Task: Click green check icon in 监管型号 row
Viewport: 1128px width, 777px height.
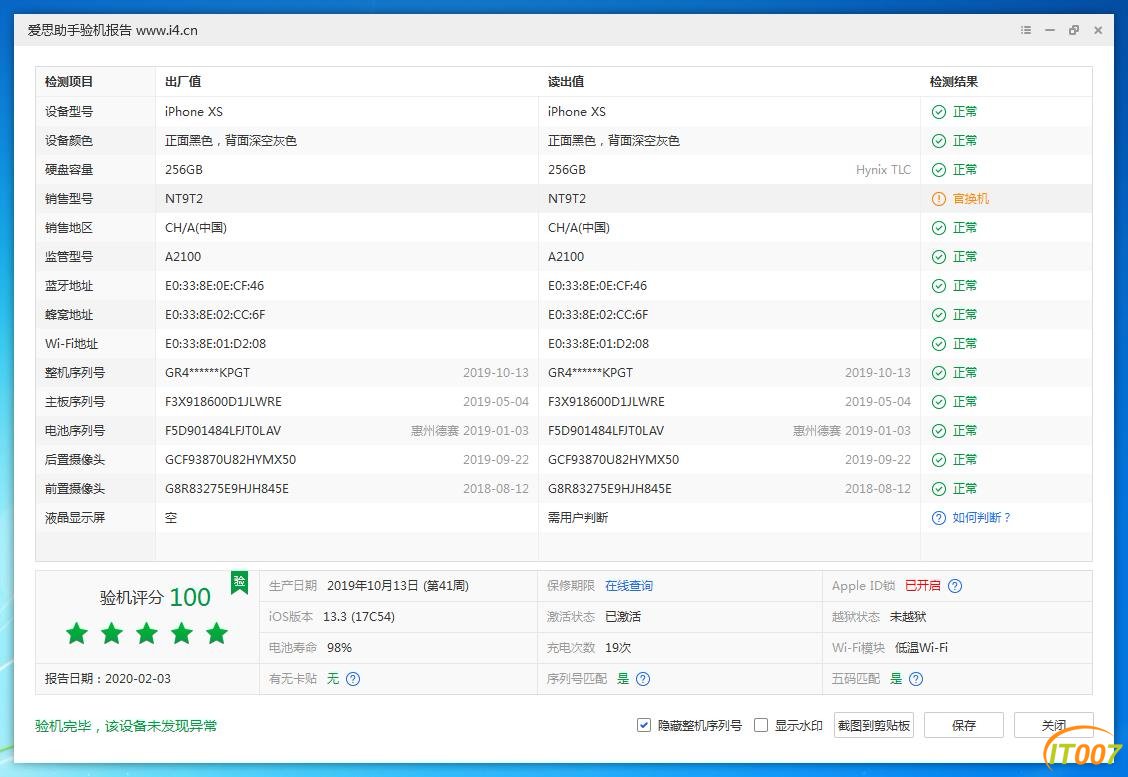Action: click(939, 257)
